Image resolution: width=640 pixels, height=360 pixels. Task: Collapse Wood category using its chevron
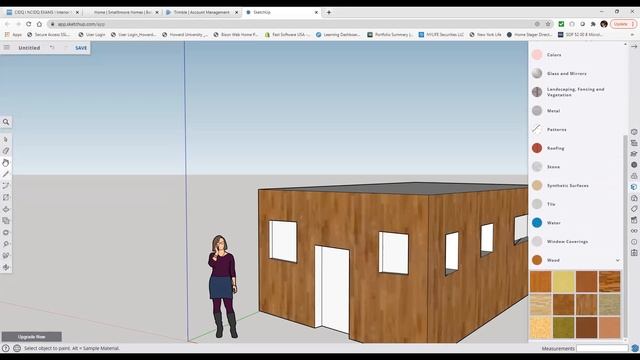pyautogui.click(x=618, y=260)
